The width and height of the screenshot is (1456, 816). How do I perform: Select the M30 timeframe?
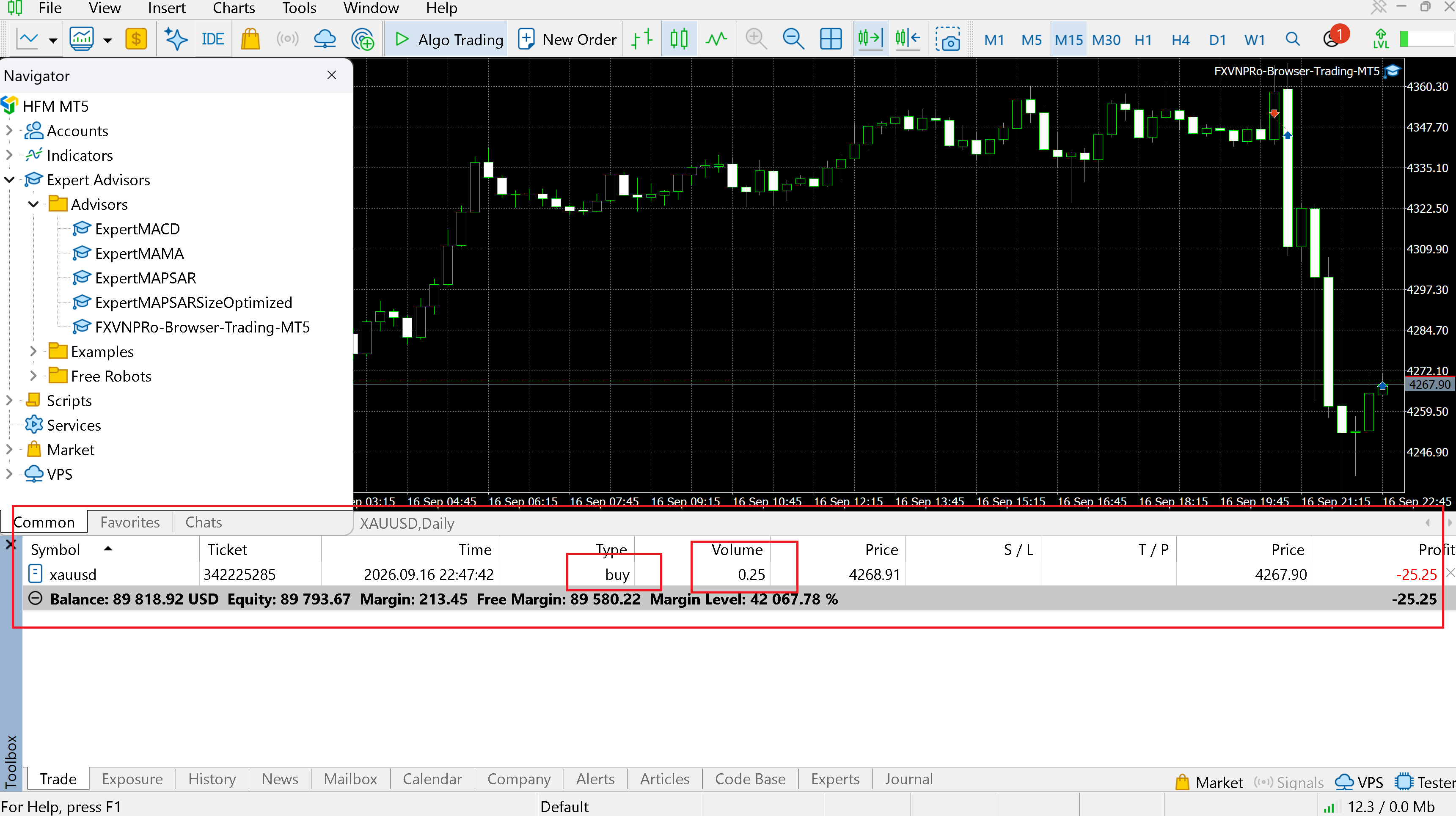[x=1106, y=40]
